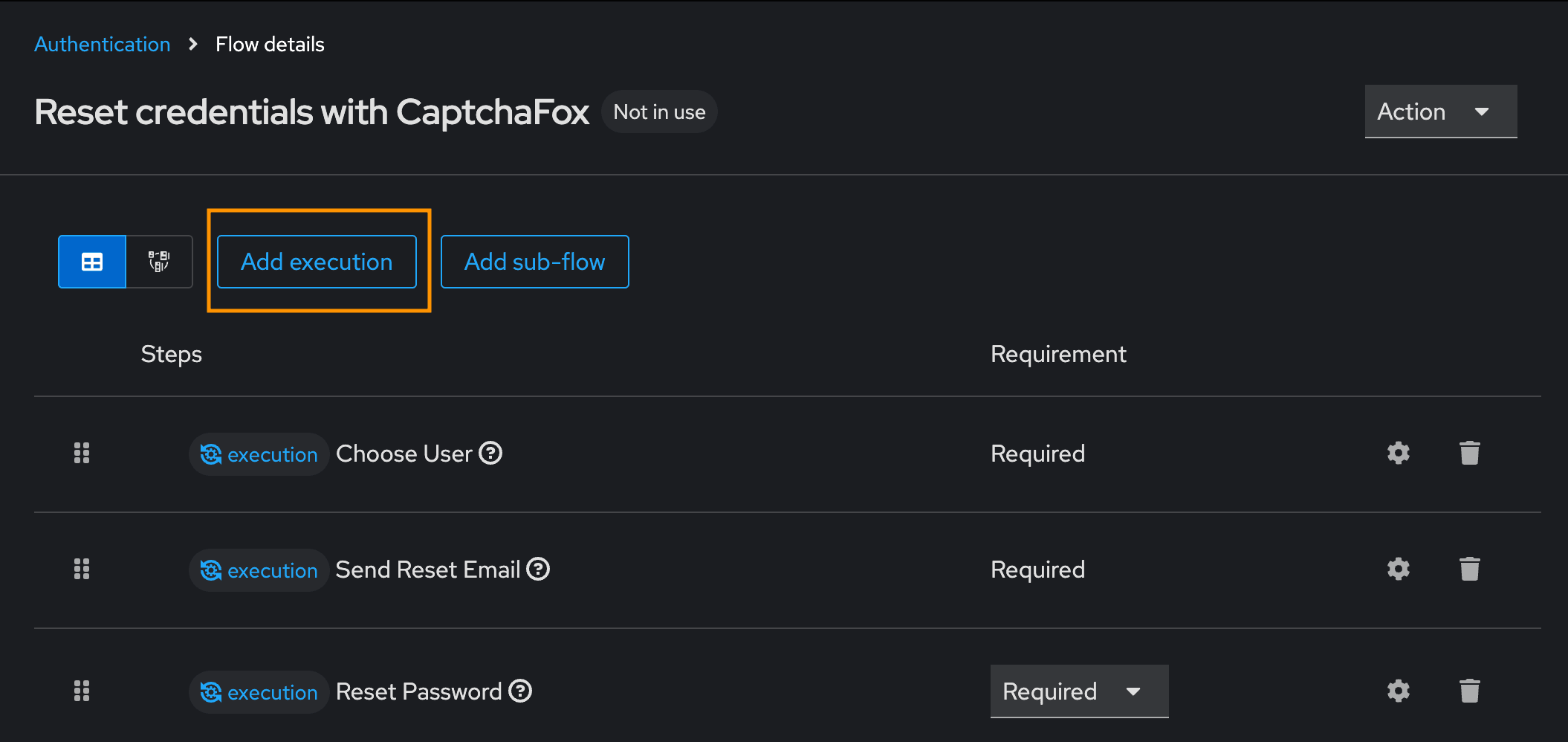Show help for Choose User

[490, 453]
